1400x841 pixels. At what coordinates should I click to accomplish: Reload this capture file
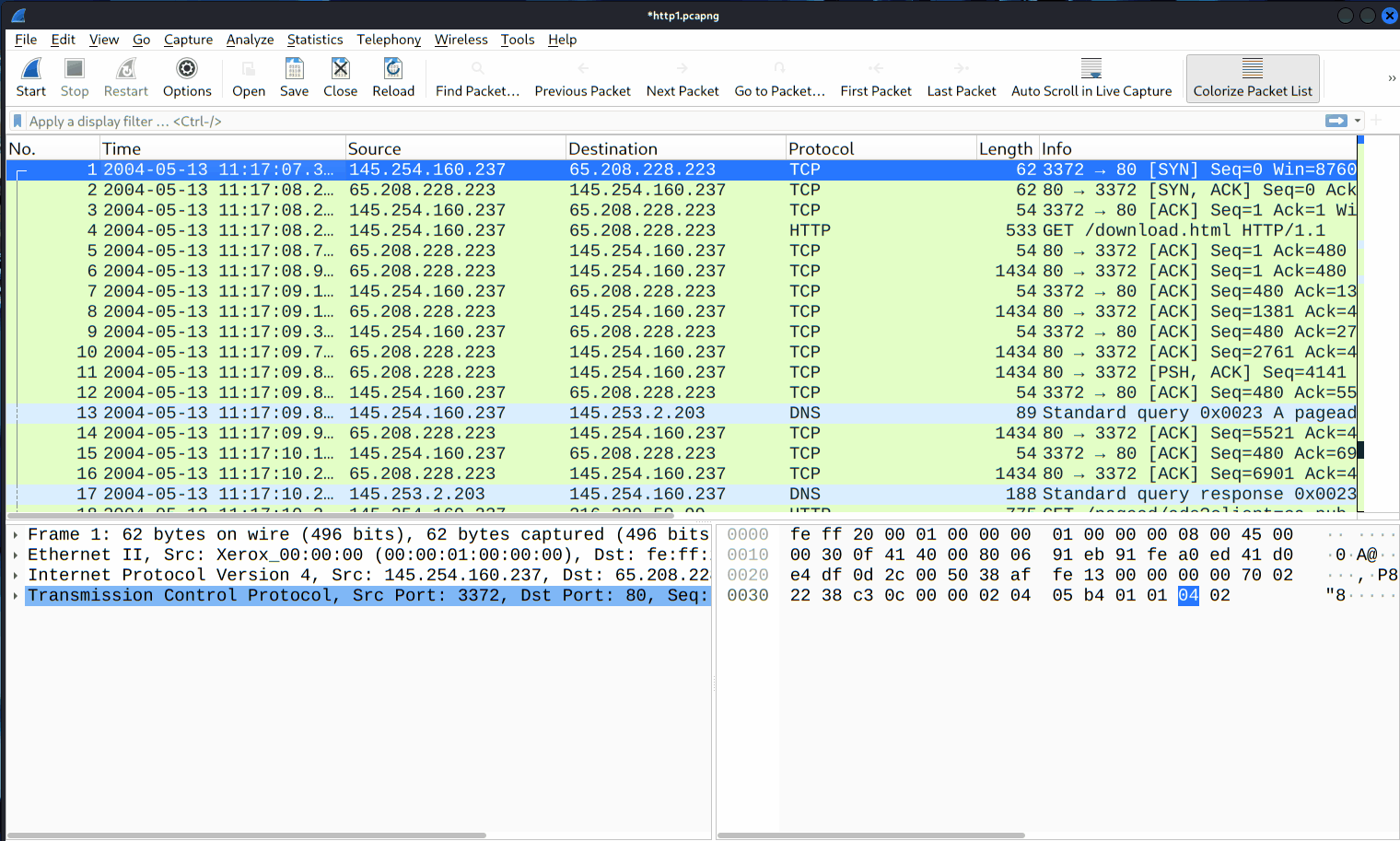point(393,78)
